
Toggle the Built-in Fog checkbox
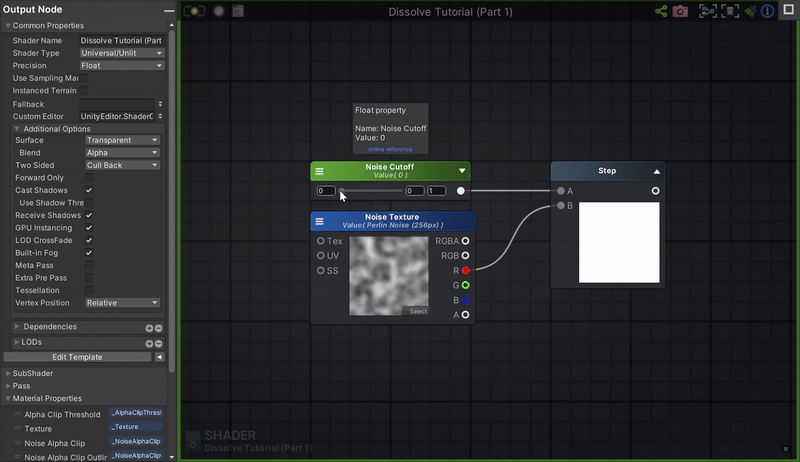[89, 253]
